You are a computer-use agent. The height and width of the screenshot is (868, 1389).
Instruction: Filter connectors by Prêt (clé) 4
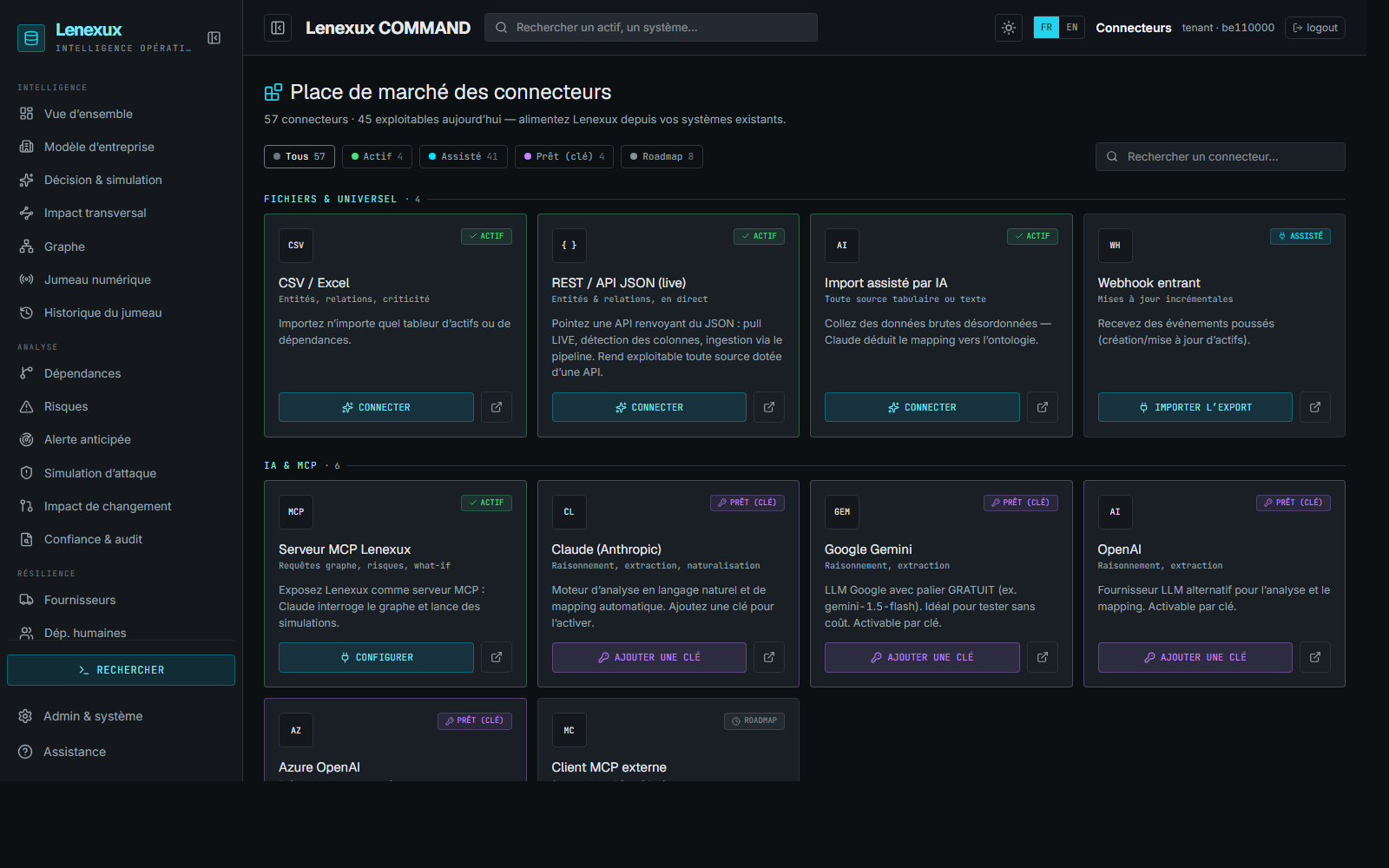tap(564, 157)
